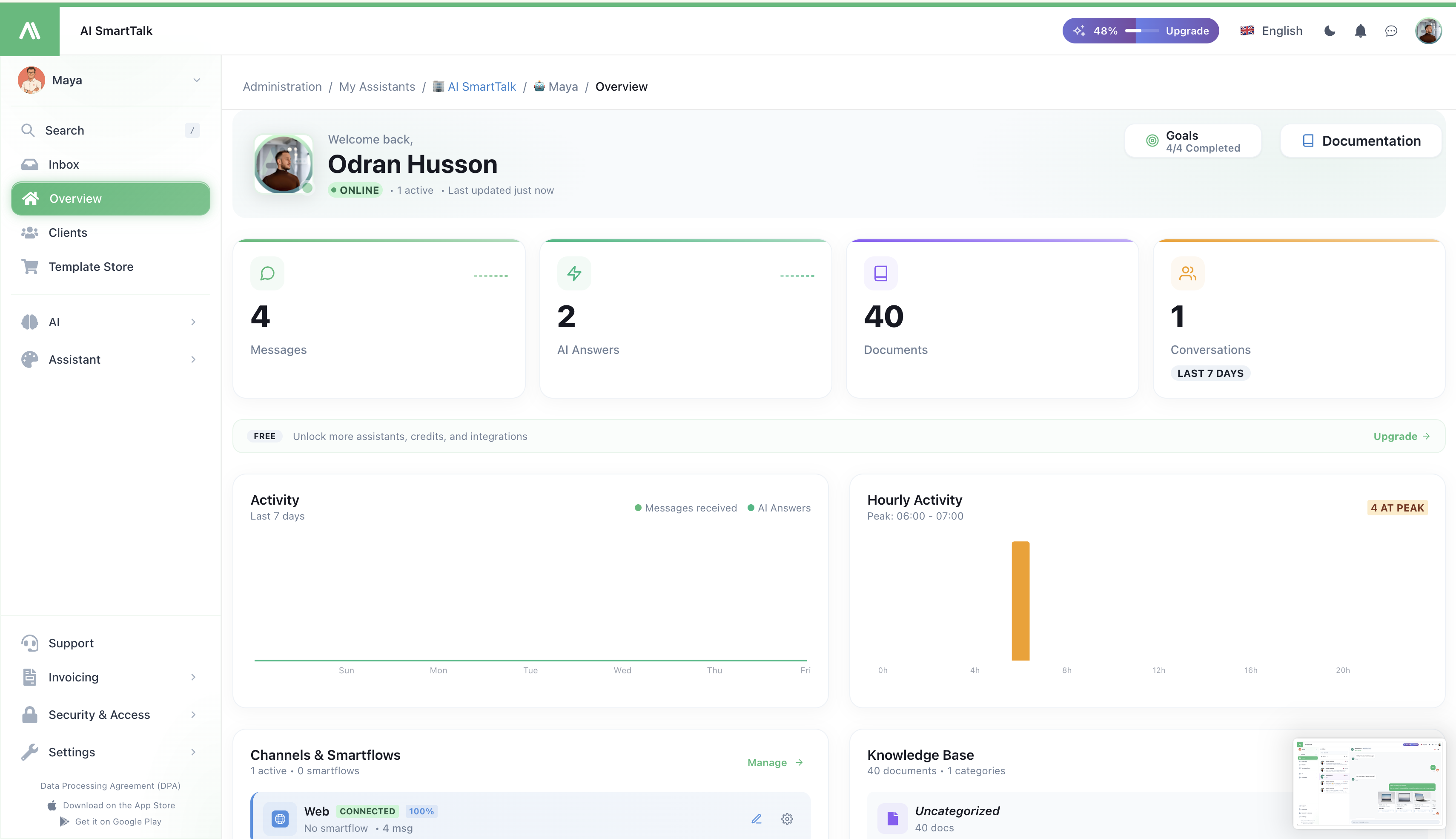The image size is (1456, 839).
Task: Click the Invoicing document icon
Action: tap(30, 677)
